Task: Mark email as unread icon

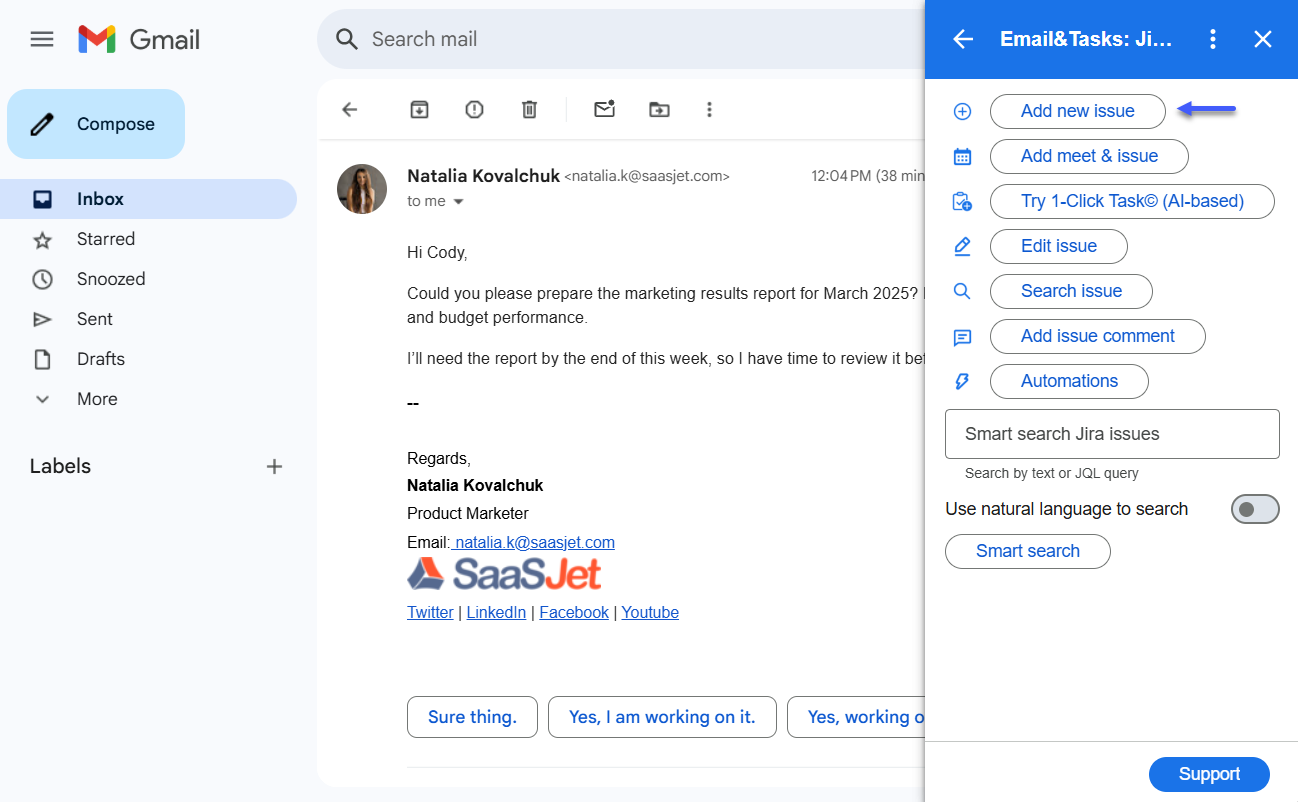Action: click(x=604, y=110)
